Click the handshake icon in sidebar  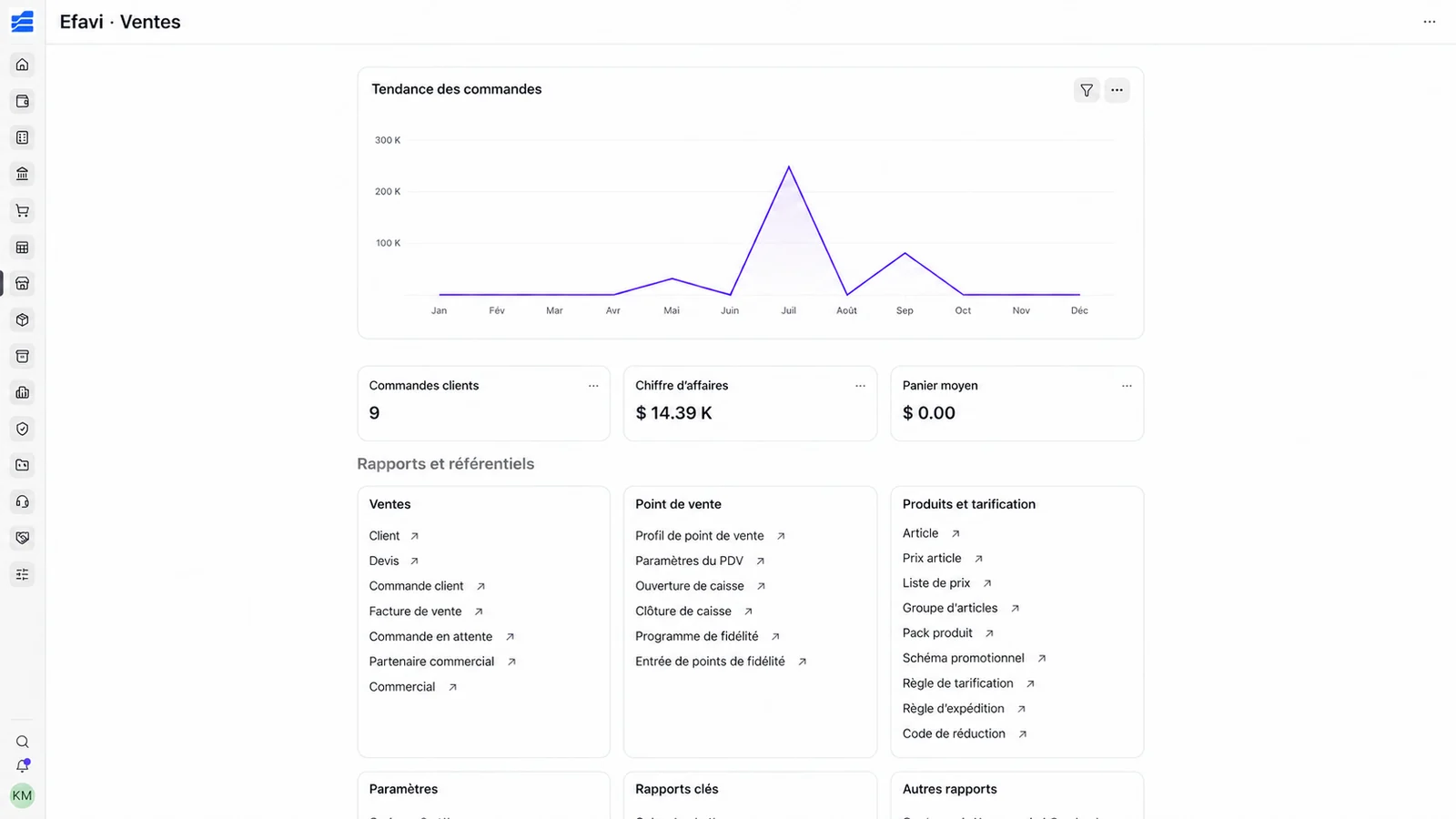(x=23, y=538)
